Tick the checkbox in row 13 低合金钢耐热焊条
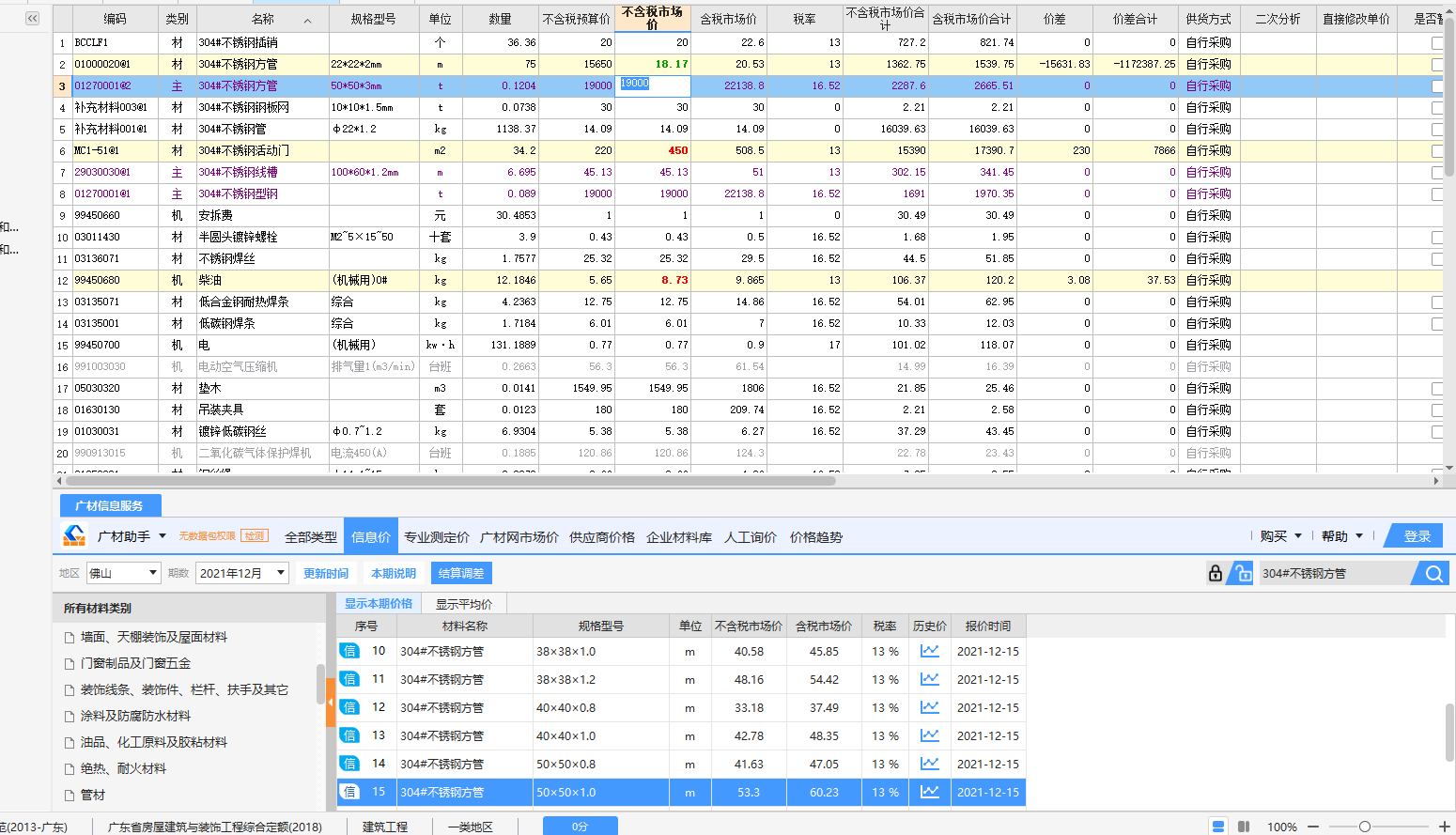The width and height of the screenshot is (1456, 835). tap(1437, 302)
